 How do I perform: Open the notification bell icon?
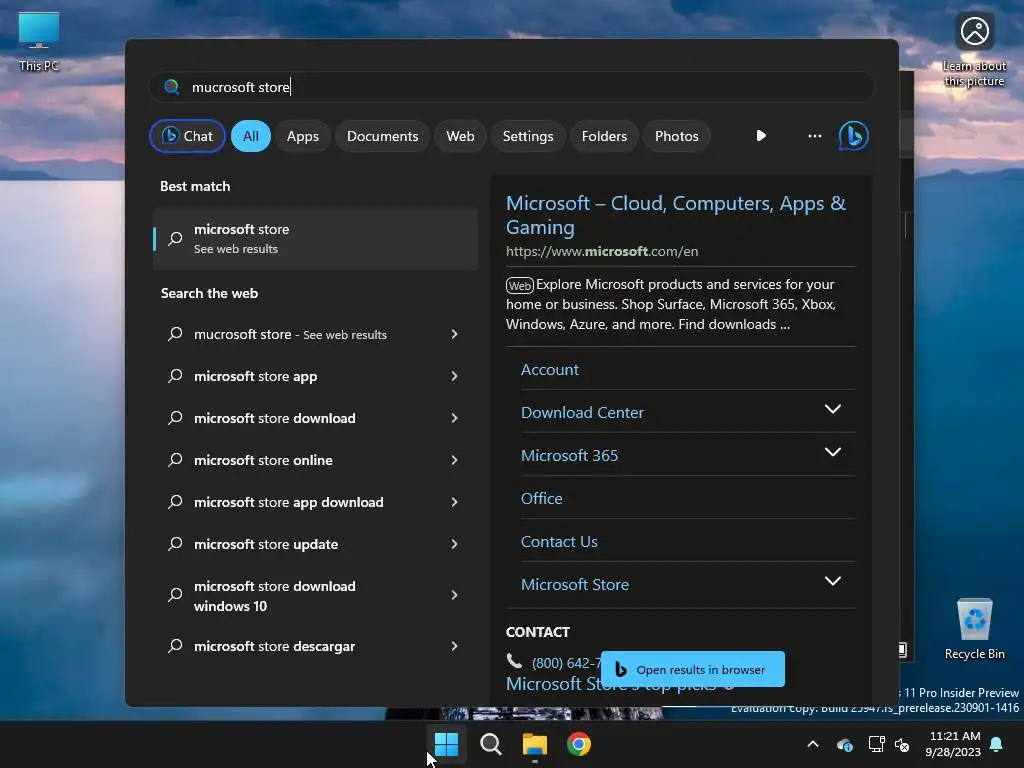[997, 744]
